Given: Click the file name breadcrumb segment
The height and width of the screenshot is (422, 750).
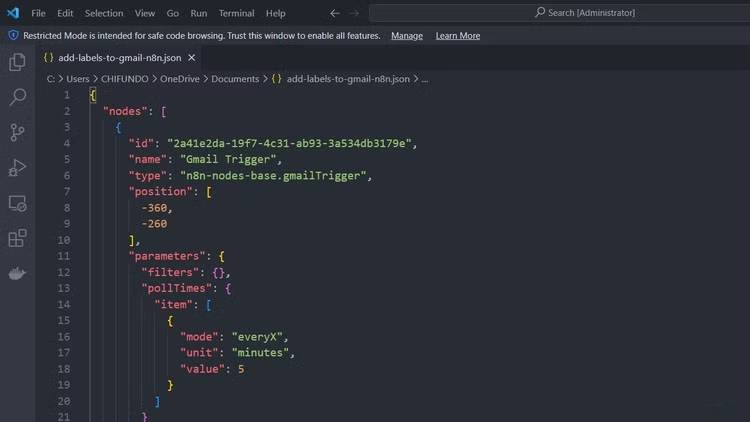Looking at the screenshot, I should click(x=348, y=79).
